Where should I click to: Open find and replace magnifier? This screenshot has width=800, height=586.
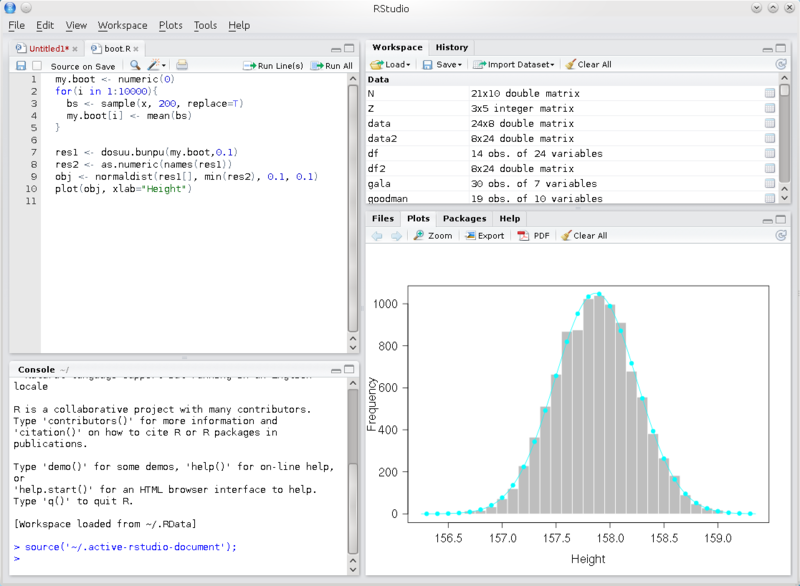(x=135, y=65)
